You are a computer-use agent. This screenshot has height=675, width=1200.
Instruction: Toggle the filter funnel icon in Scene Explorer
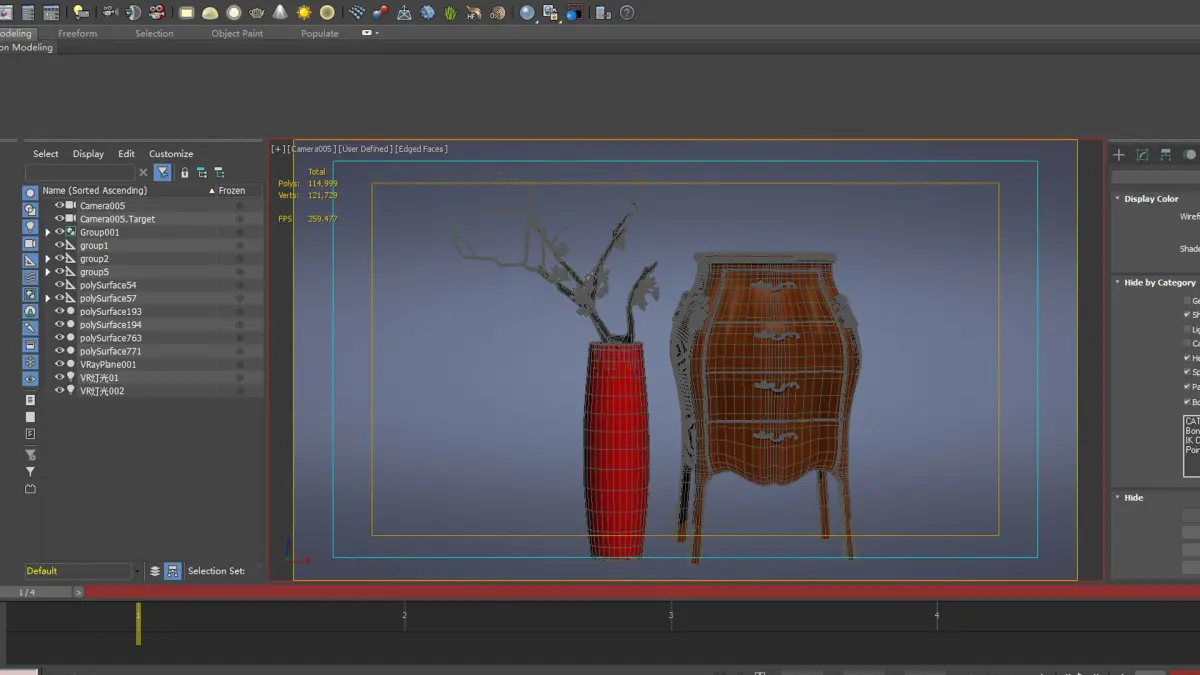pos(162,173)
